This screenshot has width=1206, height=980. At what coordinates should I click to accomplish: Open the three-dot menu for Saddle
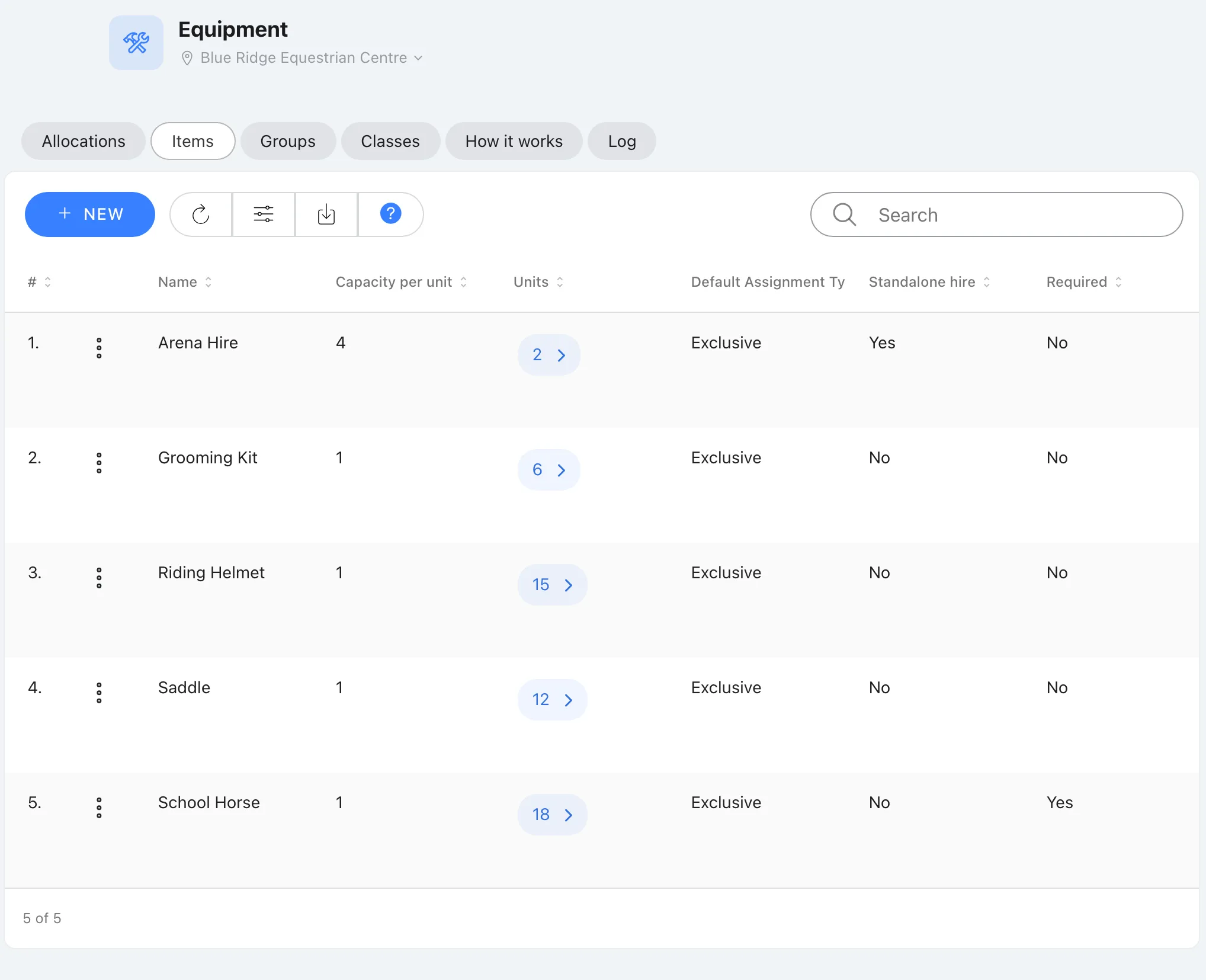pos(99,693)
